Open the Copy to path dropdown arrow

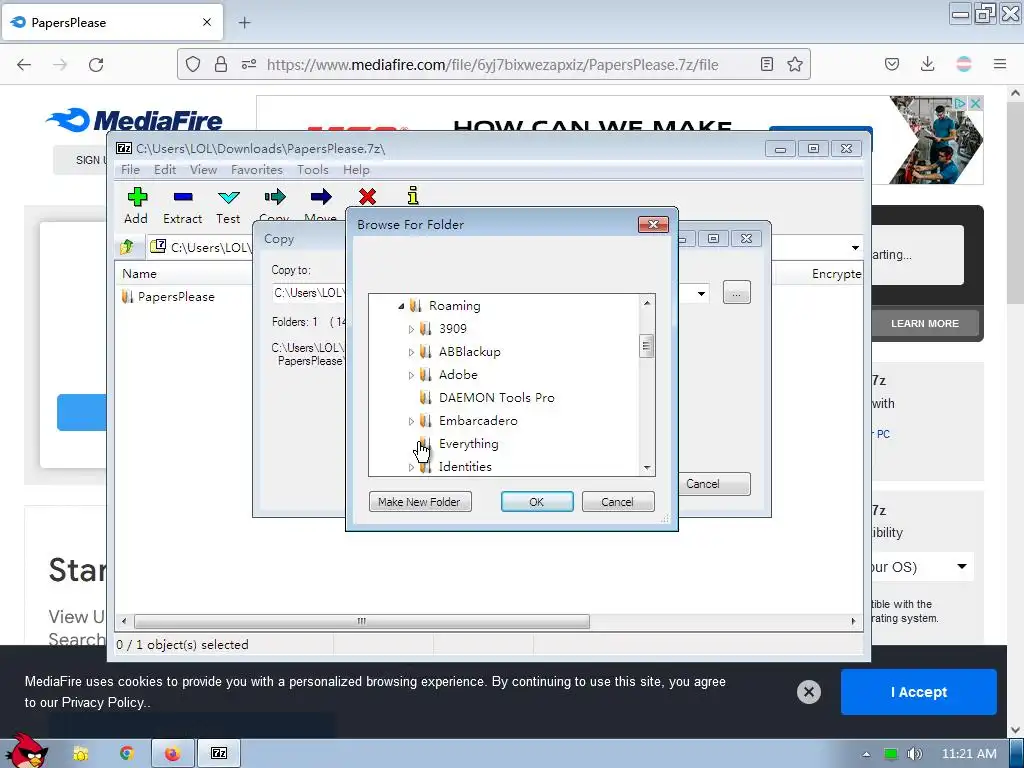(x=701, y=293)
